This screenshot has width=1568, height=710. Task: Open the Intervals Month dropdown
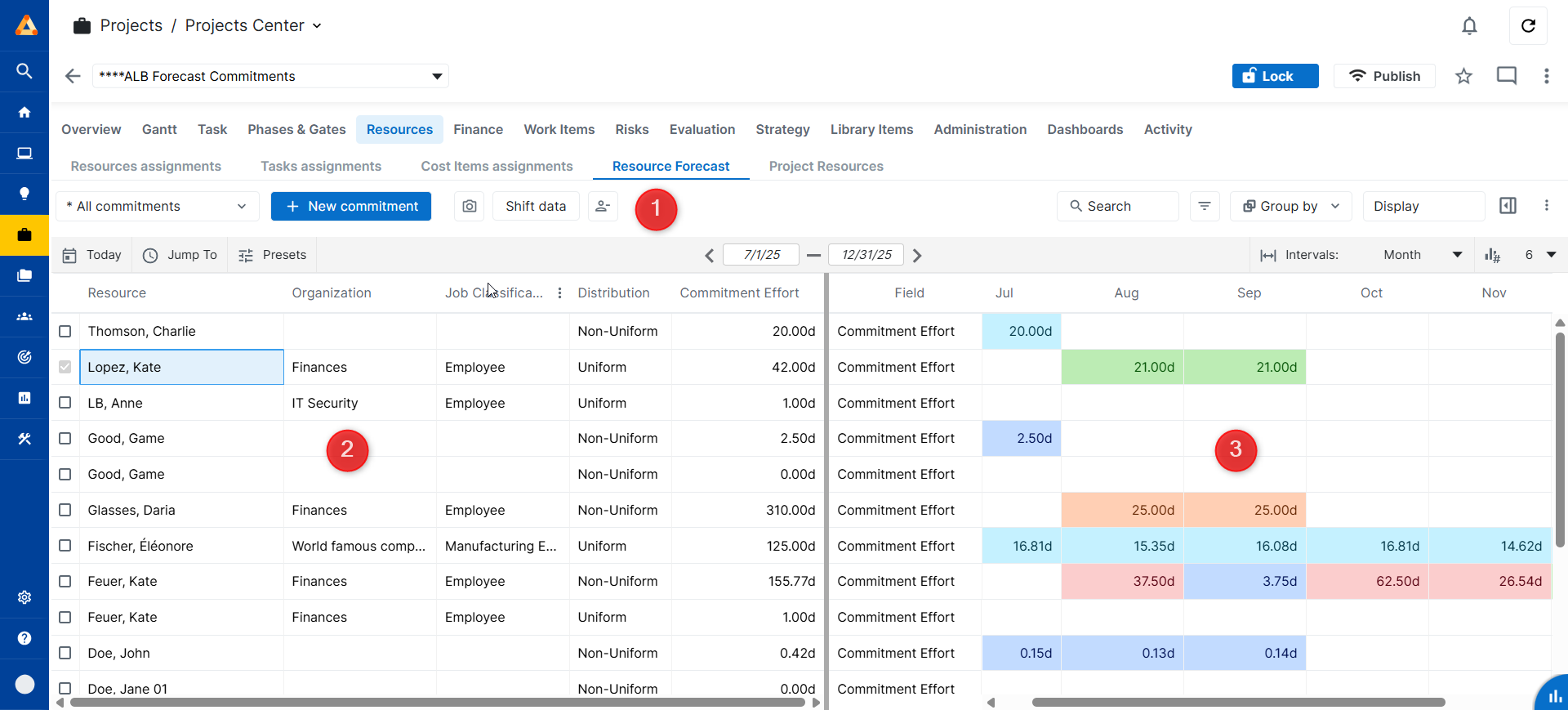tap(1421, 255)
